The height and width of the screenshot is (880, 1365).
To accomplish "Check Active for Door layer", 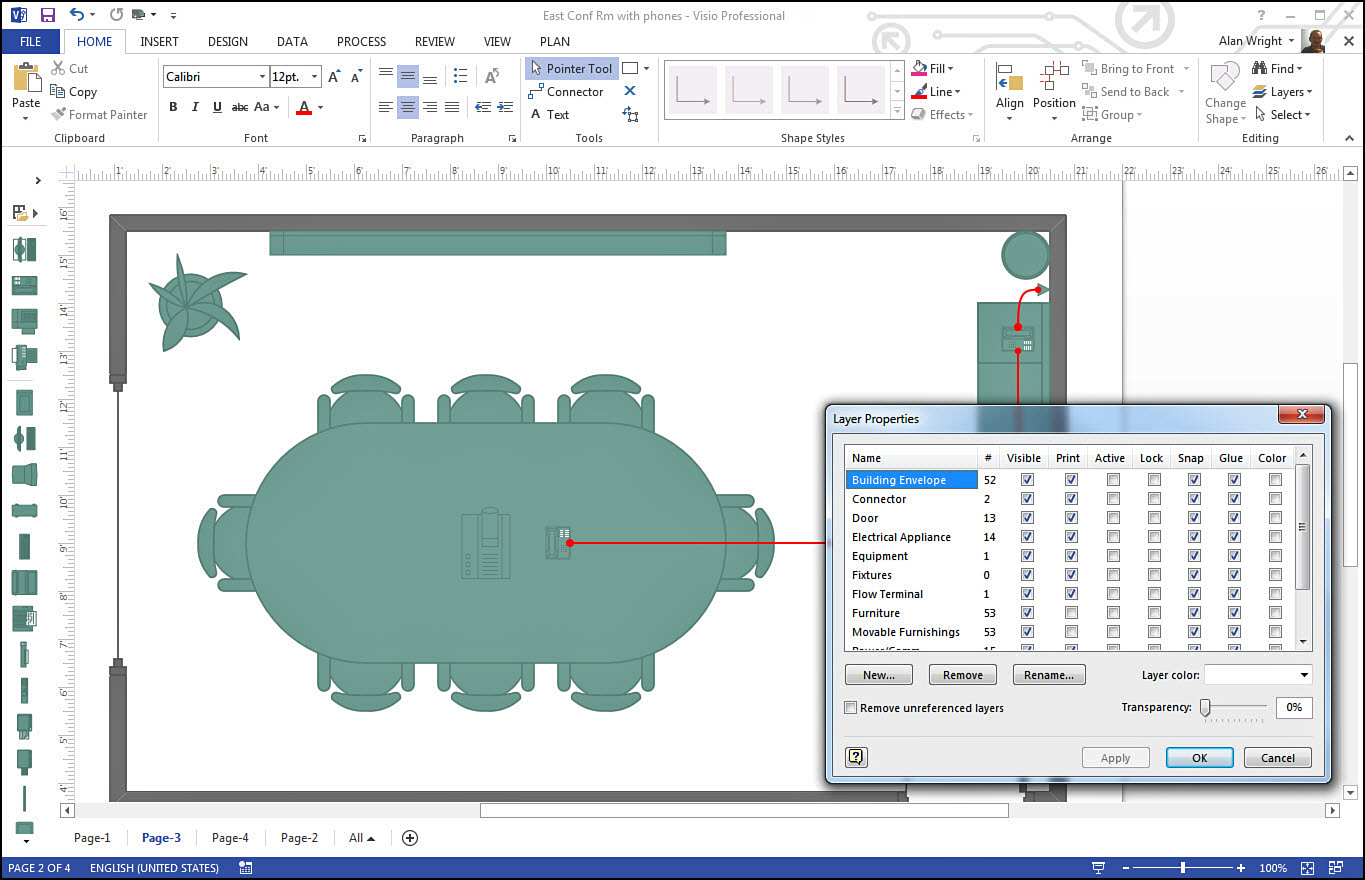I will [x=1113, y=518].
